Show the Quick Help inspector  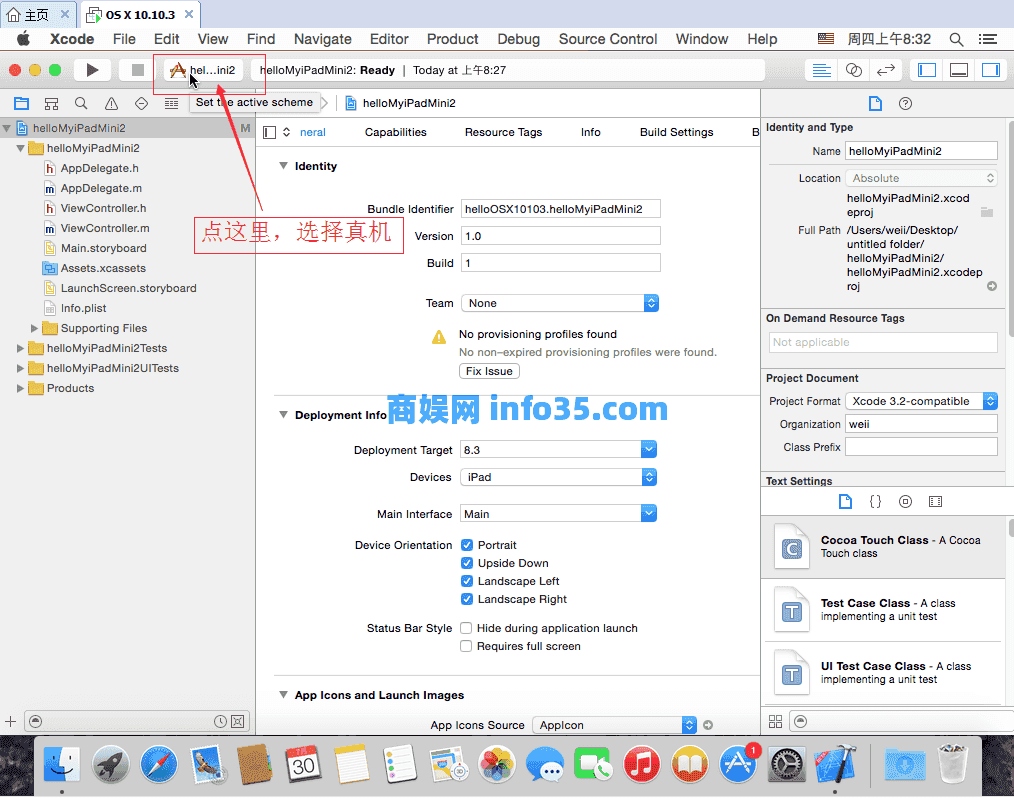coord(905,103)
